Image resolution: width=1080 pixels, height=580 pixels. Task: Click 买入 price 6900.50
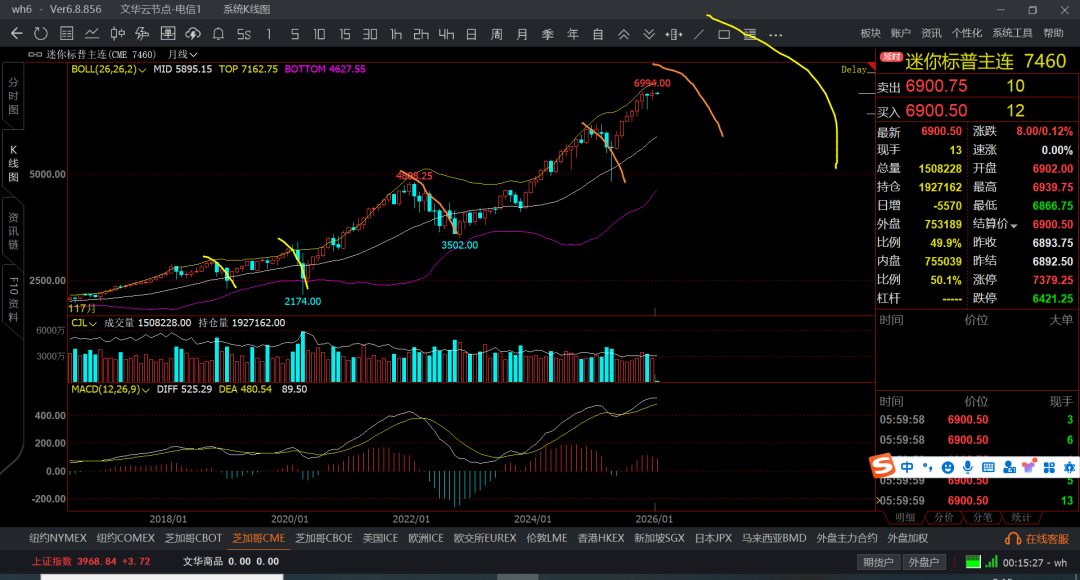point(936,111)
